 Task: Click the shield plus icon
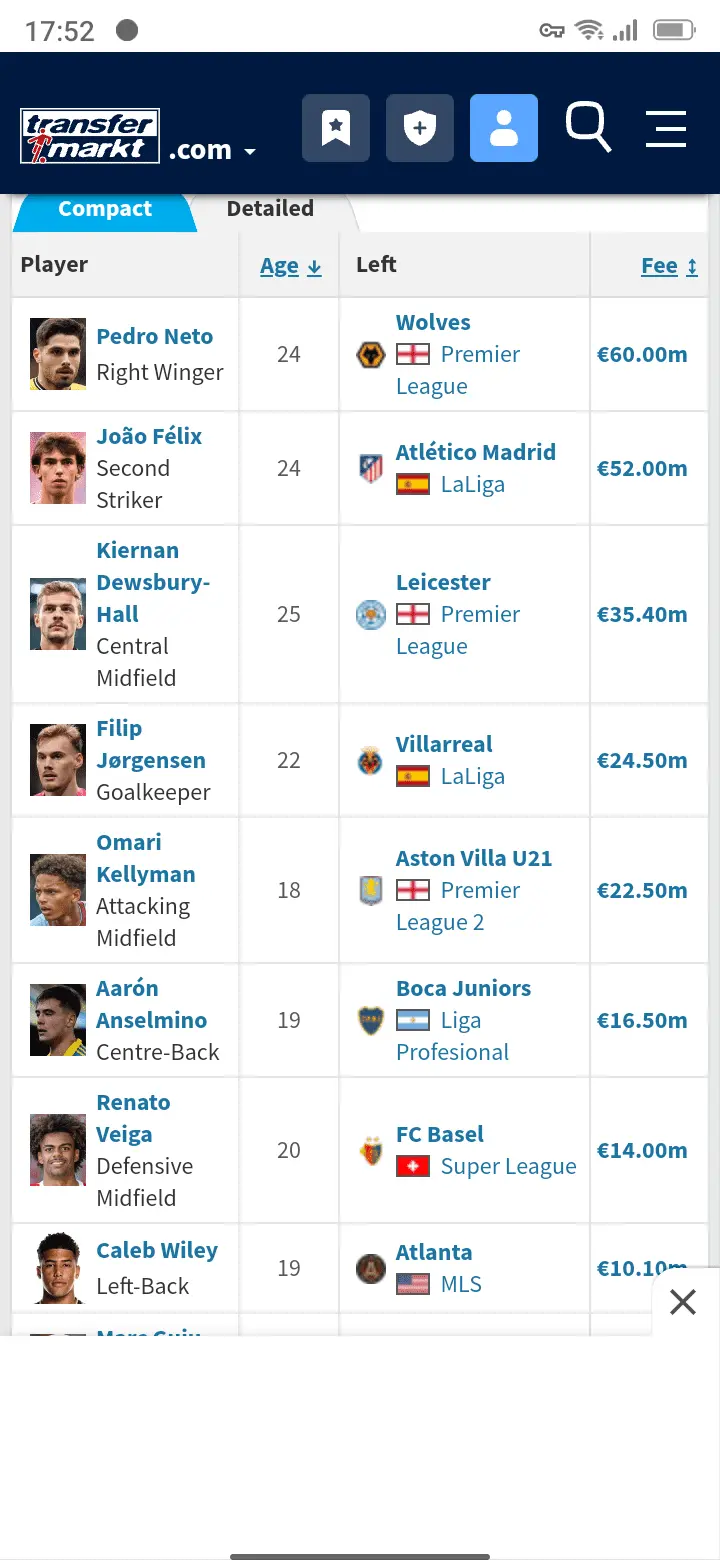[420, 128]
